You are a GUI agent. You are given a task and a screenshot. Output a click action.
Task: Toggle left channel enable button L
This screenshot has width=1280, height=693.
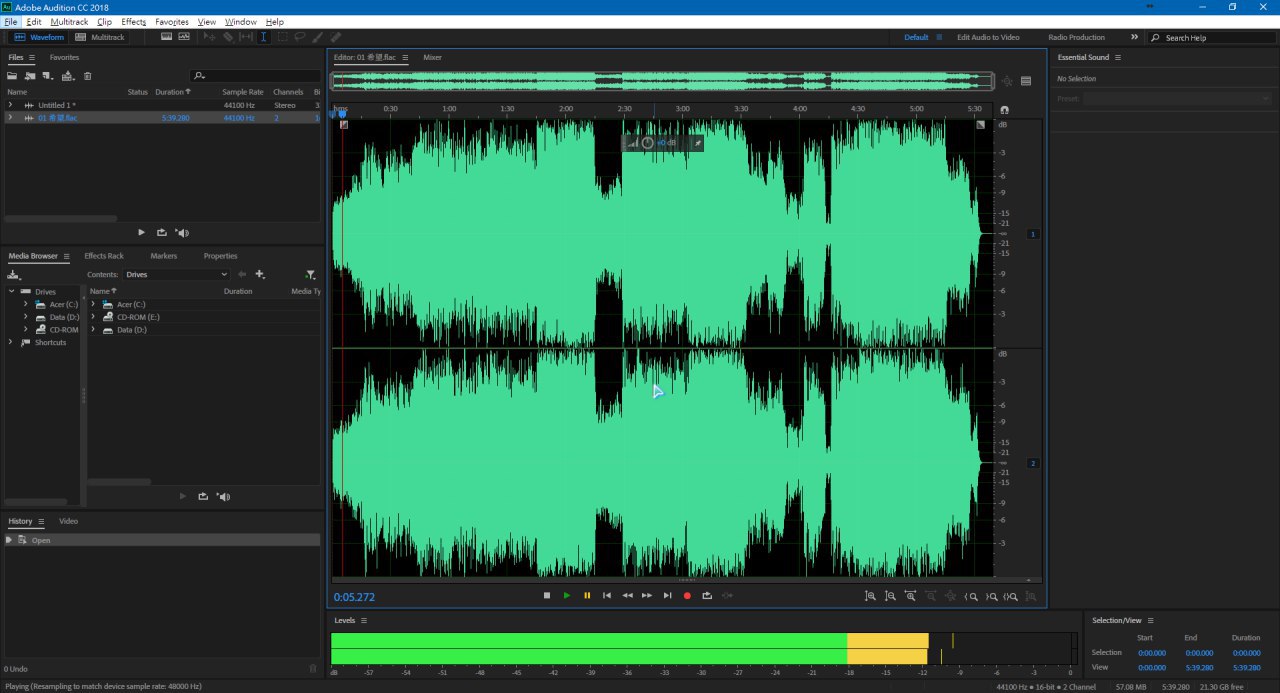pos(1034,234)
